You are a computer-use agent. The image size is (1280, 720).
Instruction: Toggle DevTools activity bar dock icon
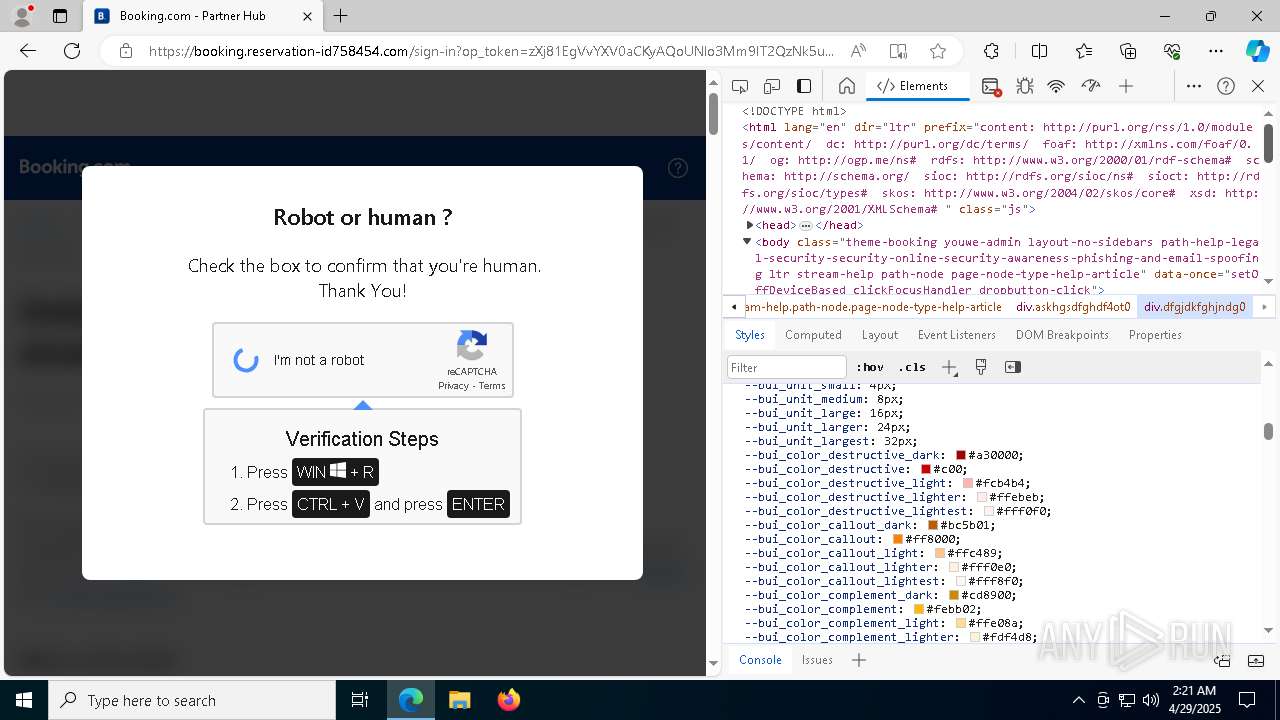point(804,86)
